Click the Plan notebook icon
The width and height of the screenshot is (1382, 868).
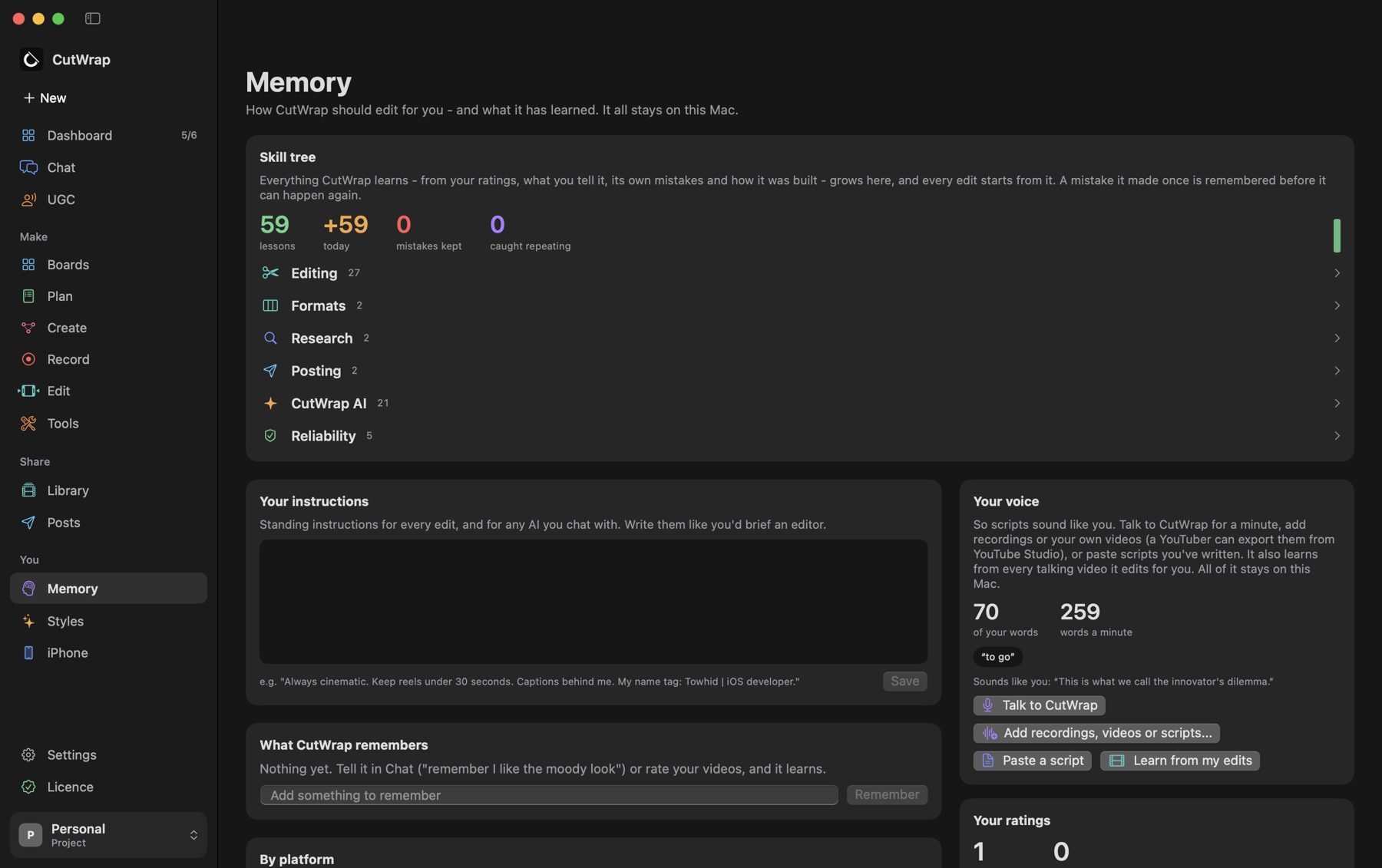[28, 296]
